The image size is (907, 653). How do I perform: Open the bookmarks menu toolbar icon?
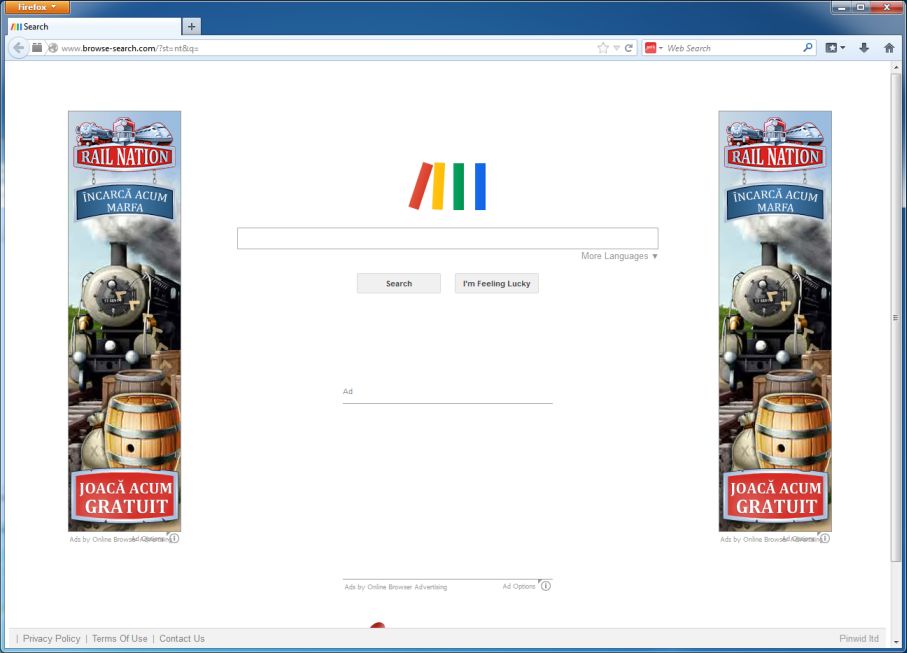835,48
